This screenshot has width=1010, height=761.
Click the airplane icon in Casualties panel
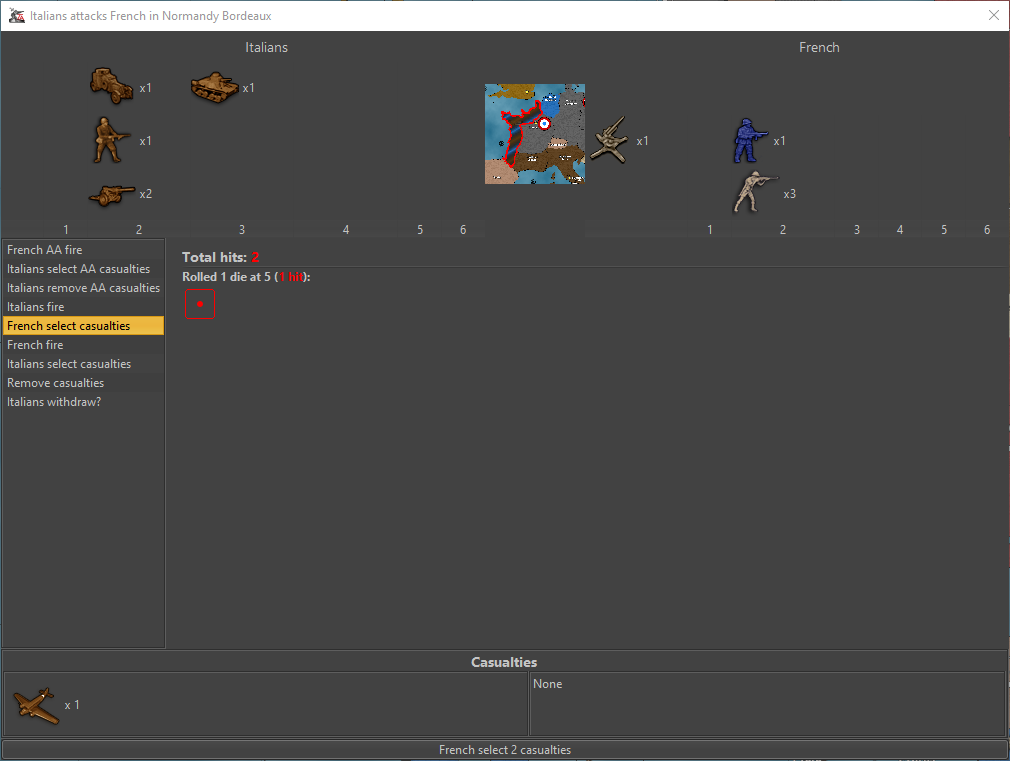pos(36,705)
